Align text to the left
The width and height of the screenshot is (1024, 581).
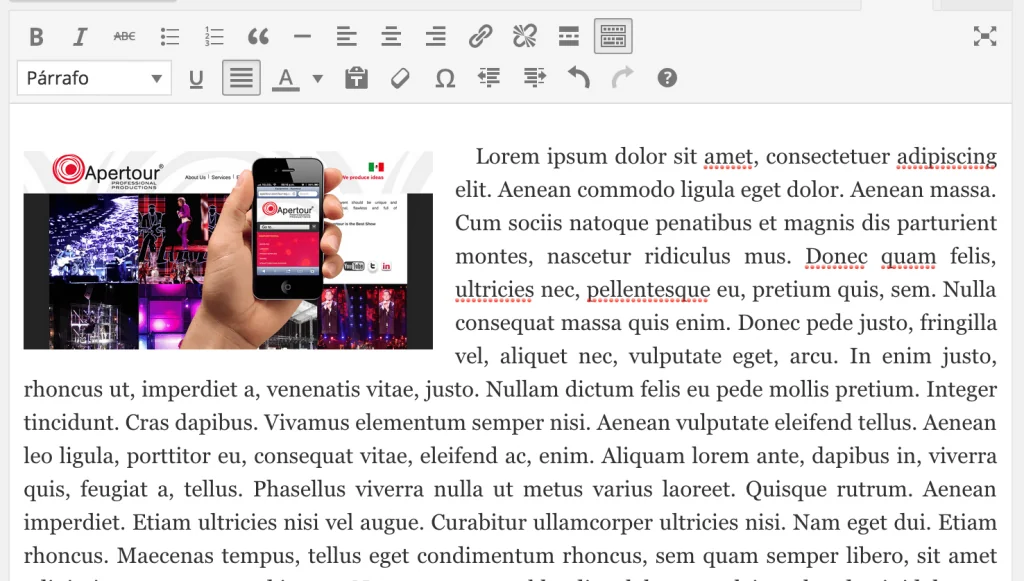[x=346, y=37]
